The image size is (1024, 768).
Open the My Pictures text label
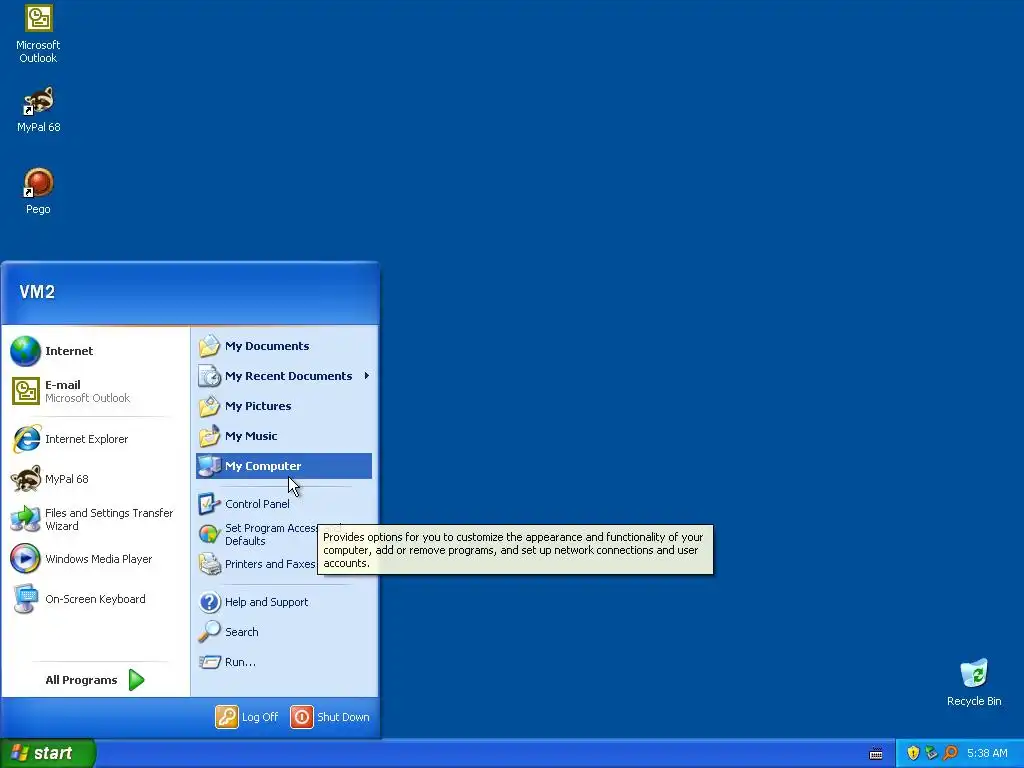click(x=258, y=406)
